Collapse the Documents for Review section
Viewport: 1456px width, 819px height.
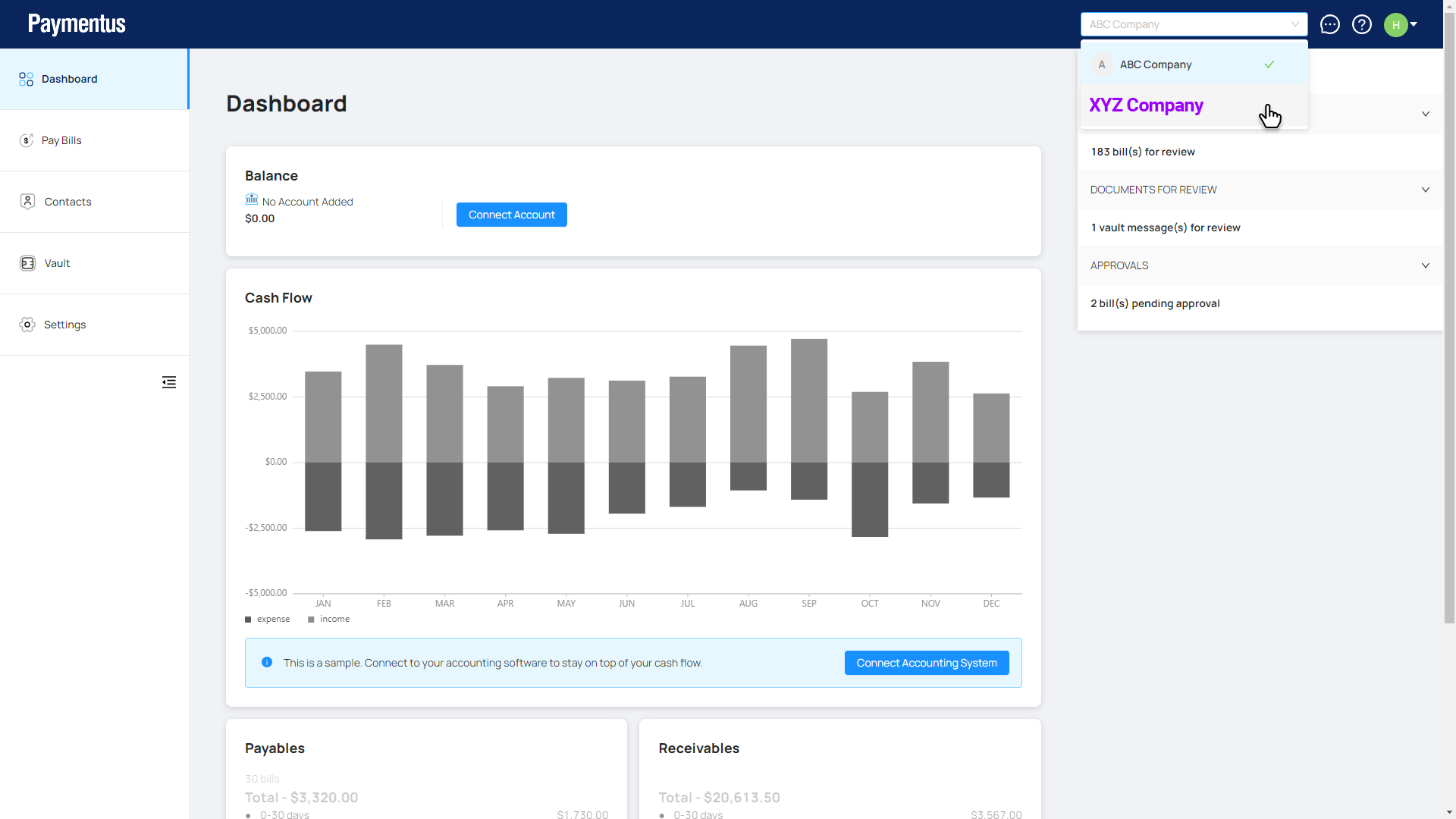tap(1425, 190)
